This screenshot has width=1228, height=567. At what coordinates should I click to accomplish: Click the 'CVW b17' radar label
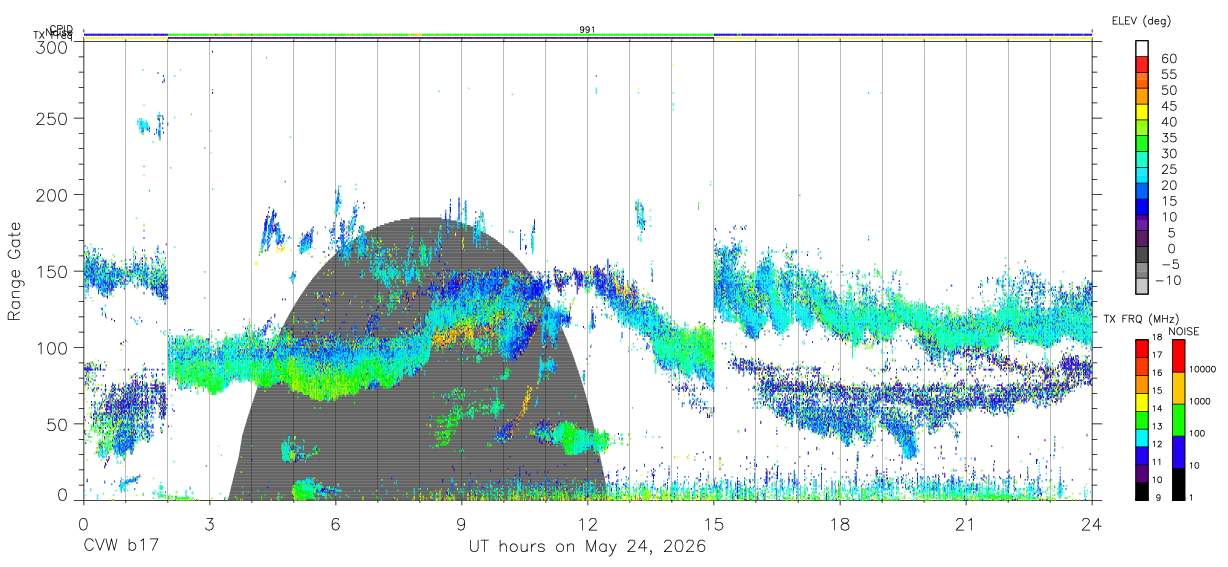pos(120,547)
